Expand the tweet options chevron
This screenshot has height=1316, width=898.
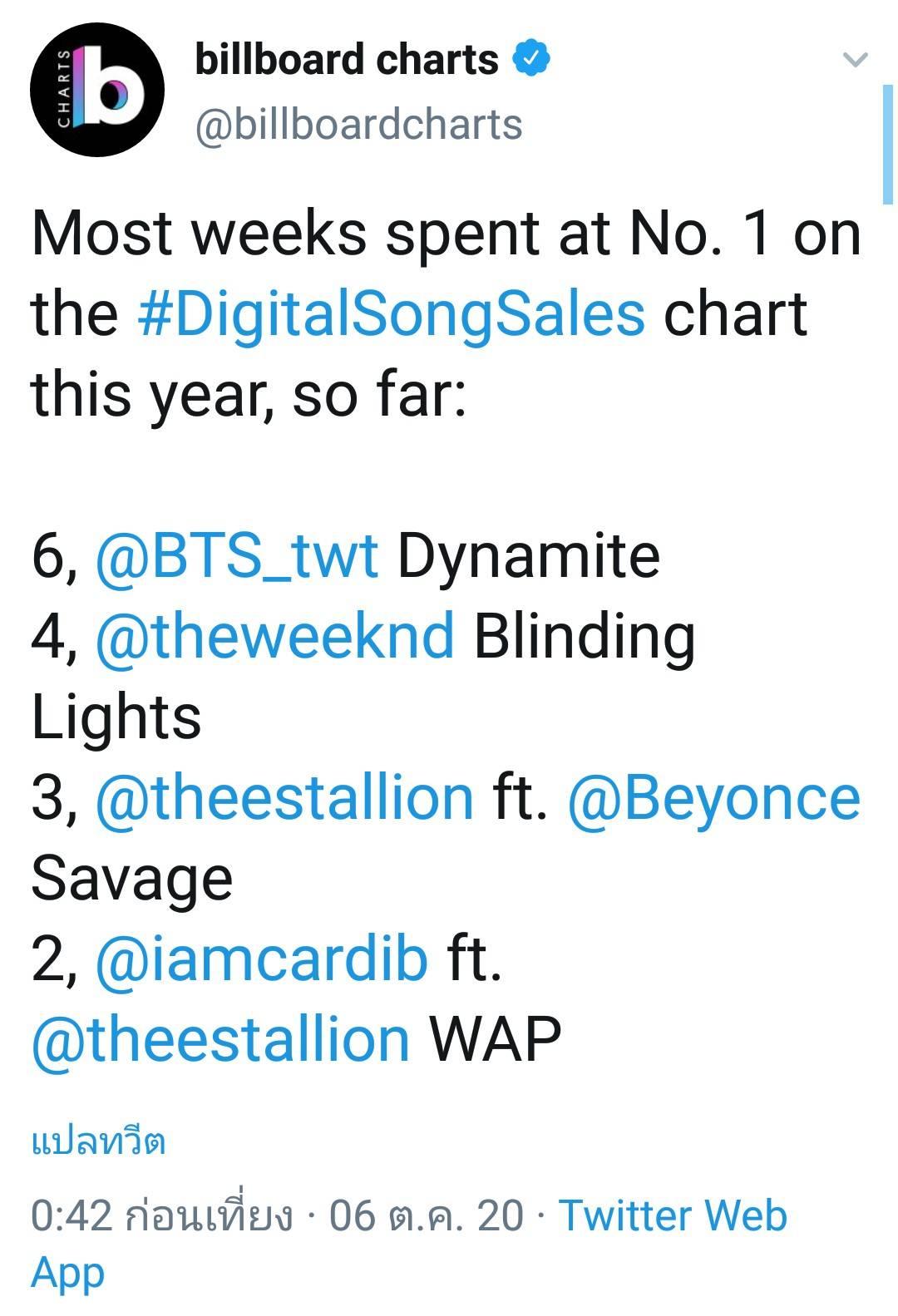[x=855, y=60]
